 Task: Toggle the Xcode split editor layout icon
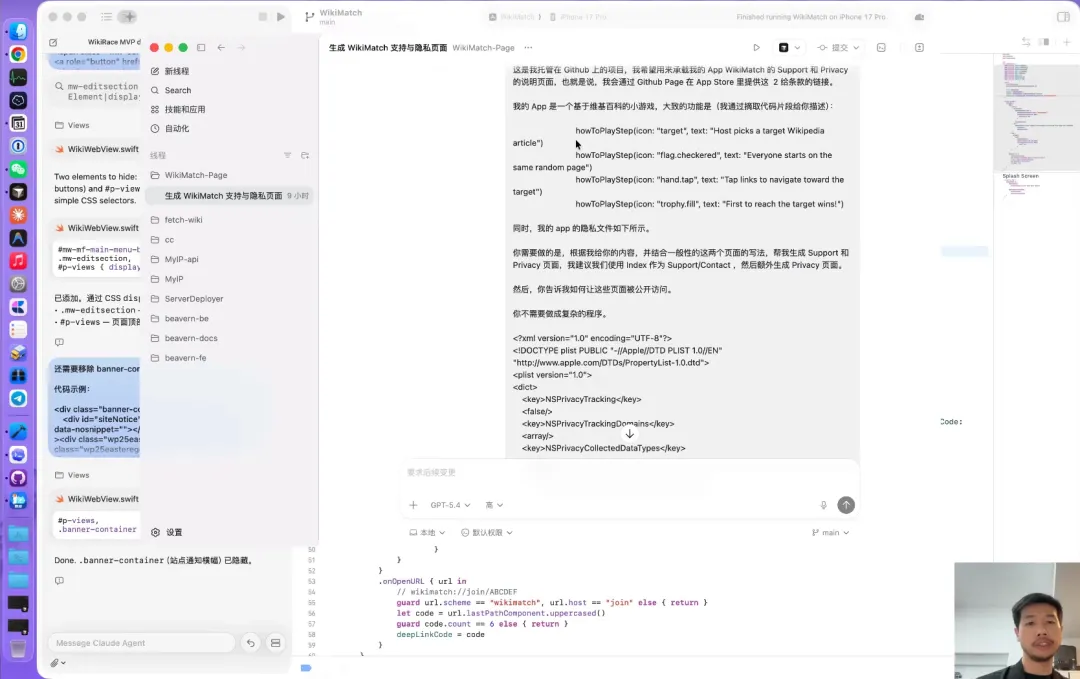pos(1045,42)
